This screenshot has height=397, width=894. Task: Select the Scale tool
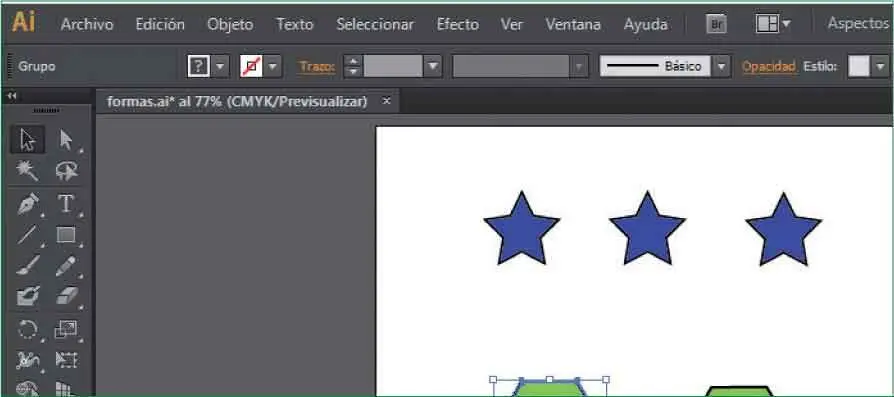click(x=67, y=329)
